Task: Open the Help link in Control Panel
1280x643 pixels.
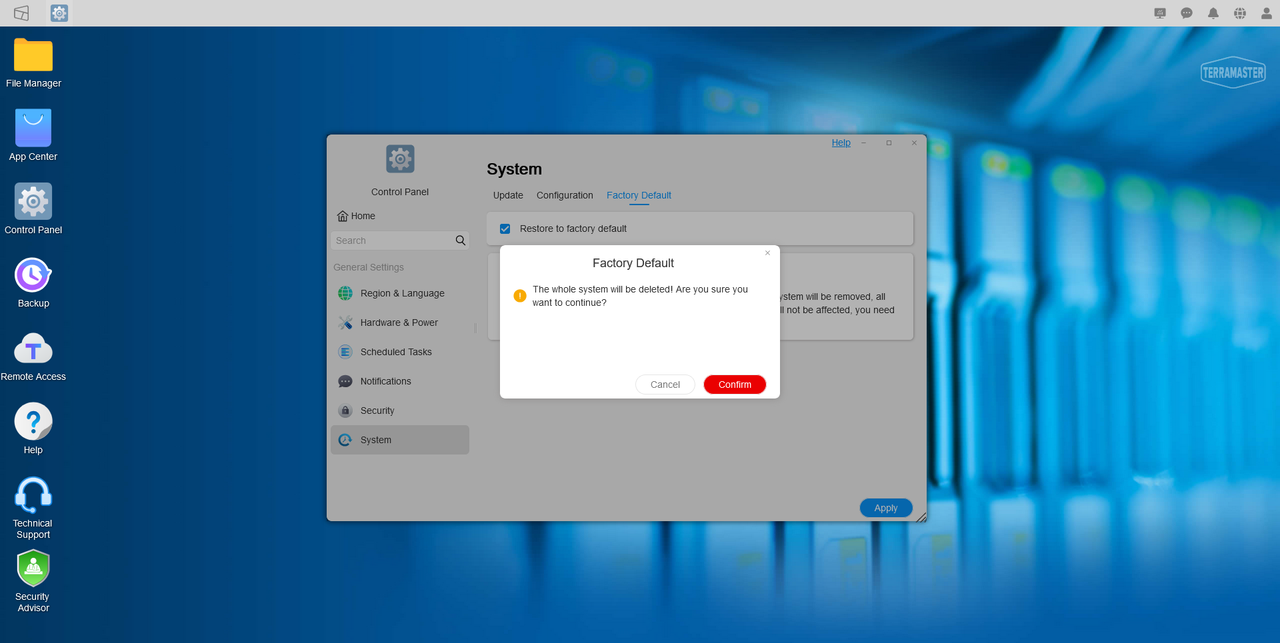Action: tap(841, 143)
